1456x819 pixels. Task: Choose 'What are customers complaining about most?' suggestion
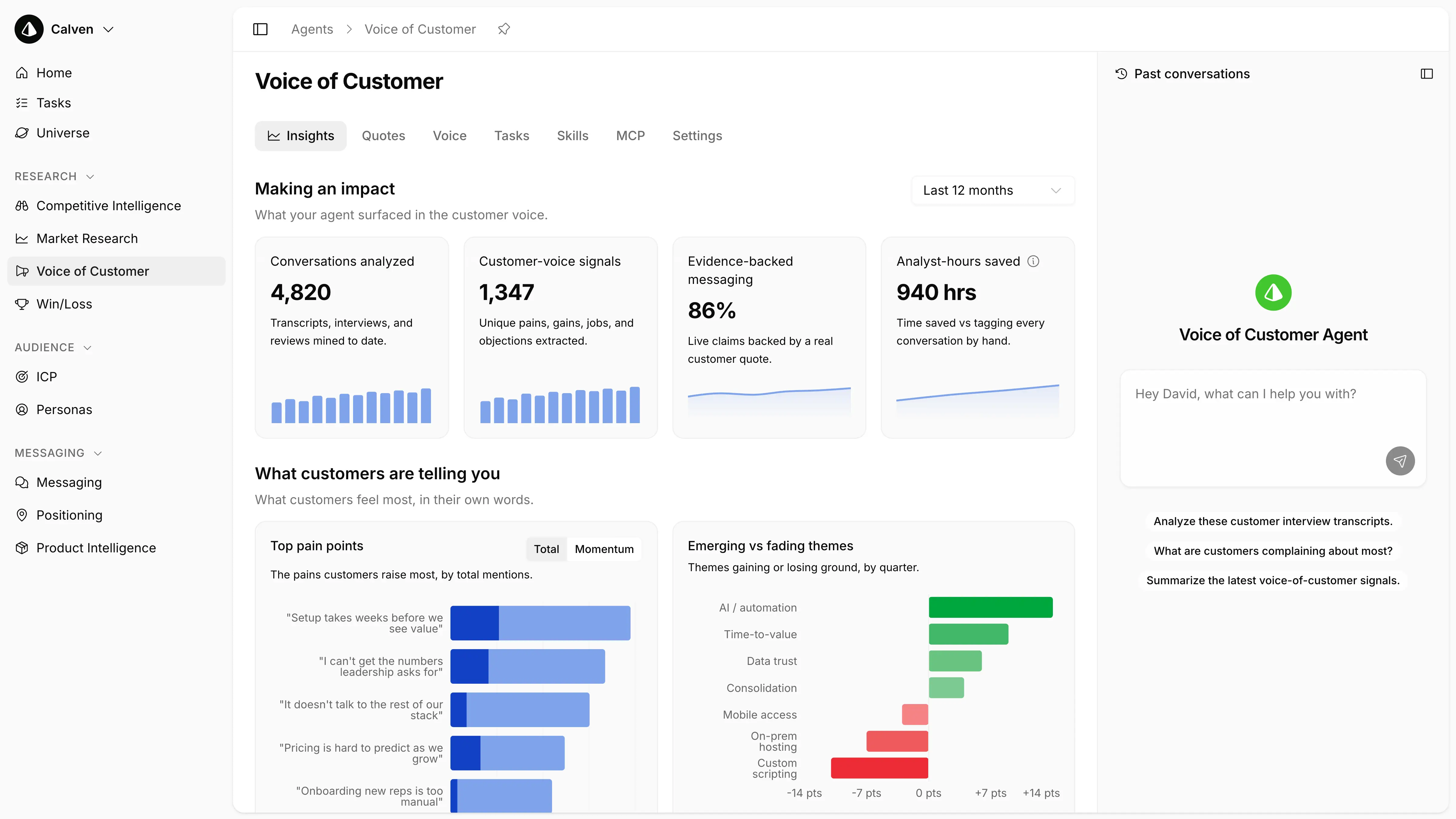point(1273,551)
